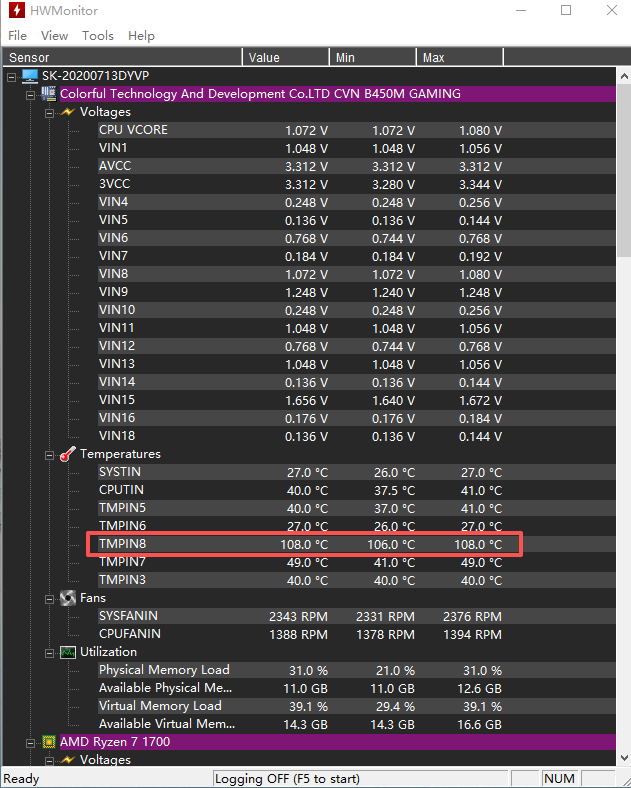Minimize the HWMonitor window
The width and height of the screenshot is (631, 788).
pyautogui.click(x=521, y=11)
